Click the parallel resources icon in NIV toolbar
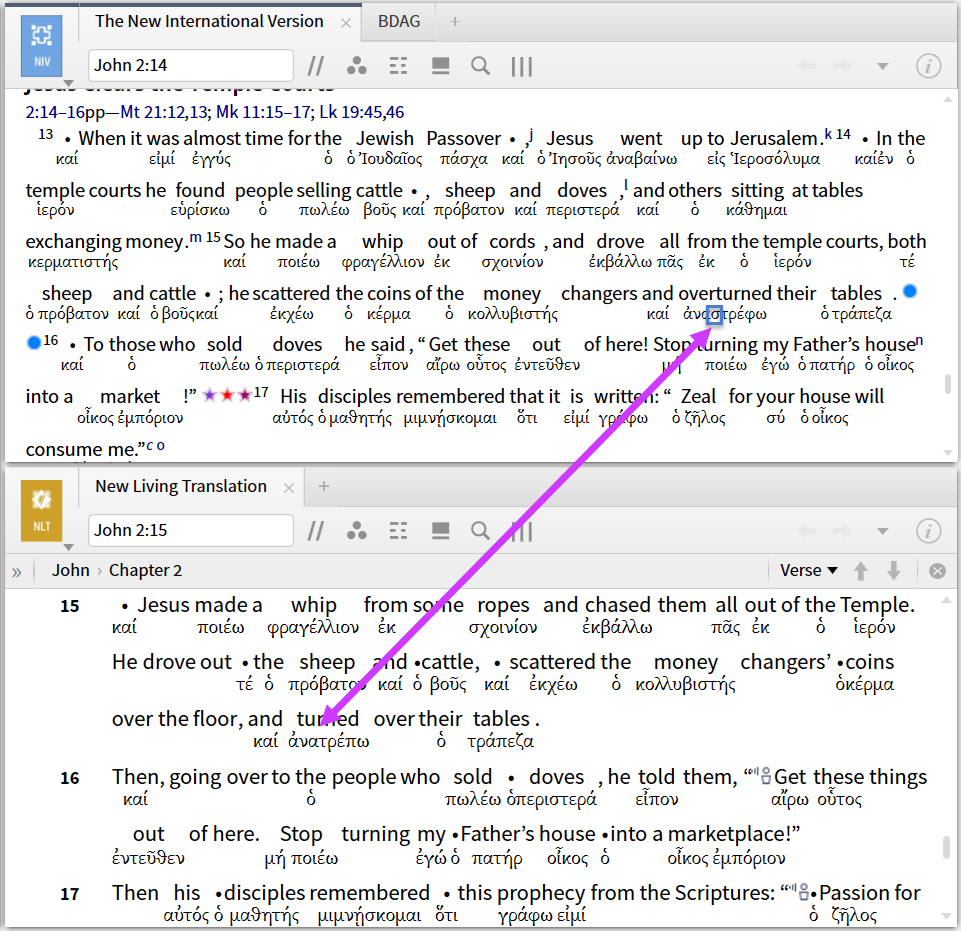 click(x=316, y=66)
